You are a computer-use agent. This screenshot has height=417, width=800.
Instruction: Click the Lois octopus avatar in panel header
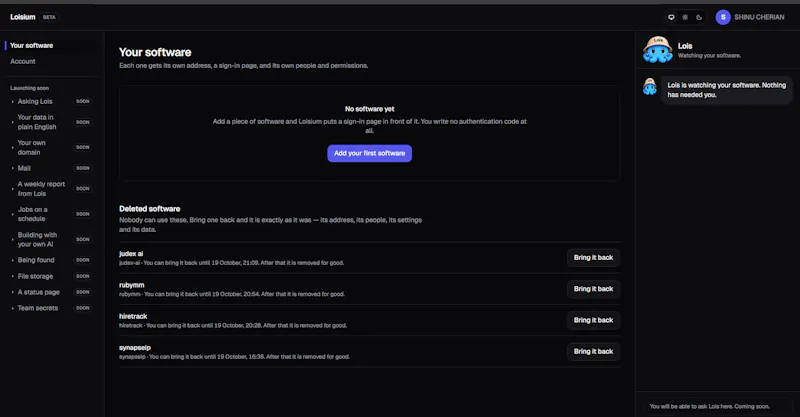[658, 50]
